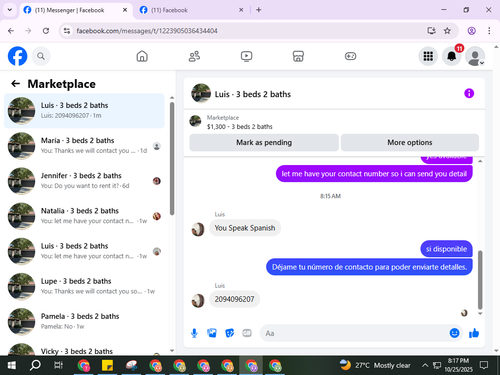Click the message input field Aa
Screen dimensions: 500x375
pyautogui.click(x=355, y=333)
